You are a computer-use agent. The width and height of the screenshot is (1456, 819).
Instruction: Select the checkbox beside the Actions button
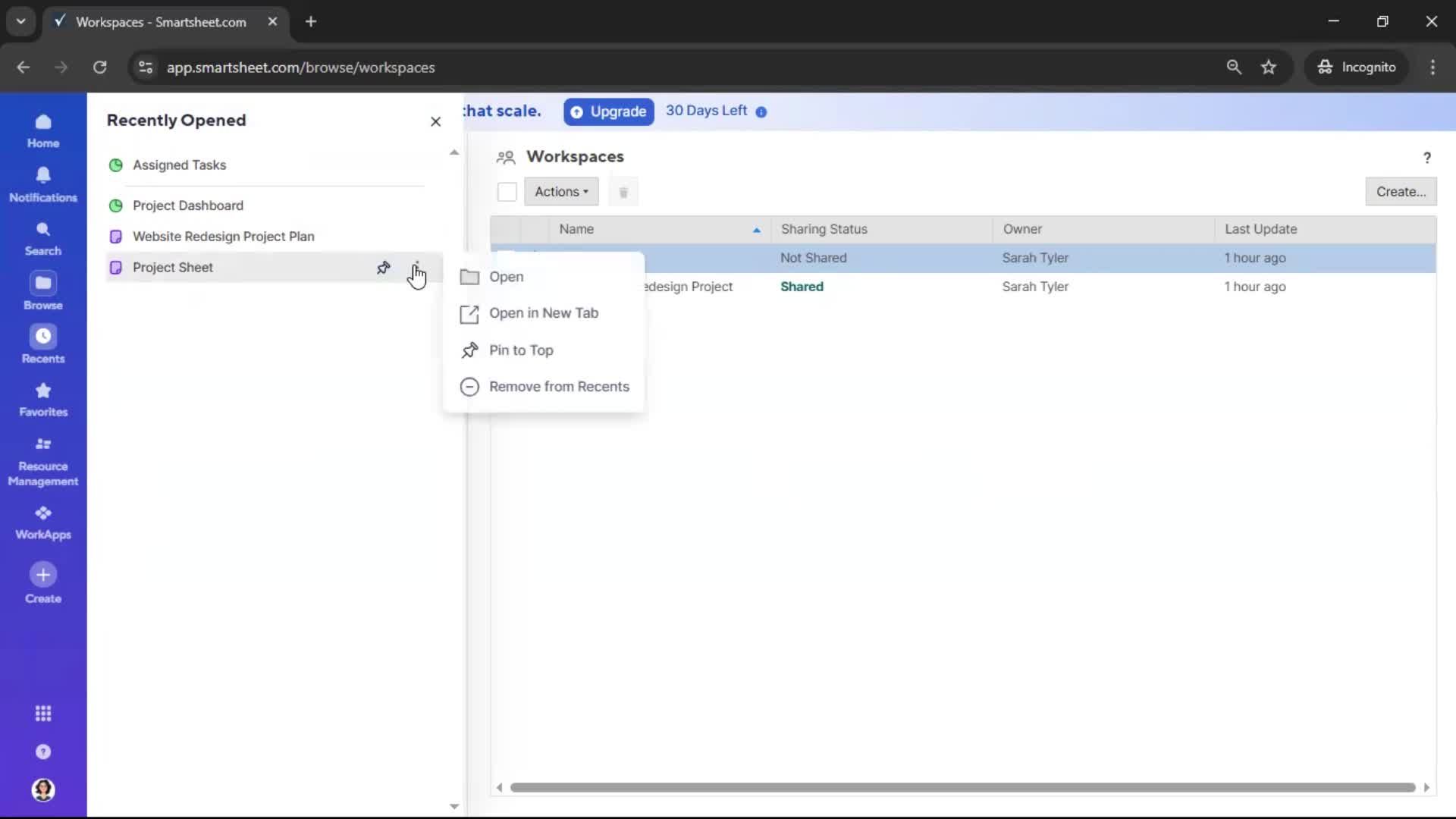coord(507,192)
